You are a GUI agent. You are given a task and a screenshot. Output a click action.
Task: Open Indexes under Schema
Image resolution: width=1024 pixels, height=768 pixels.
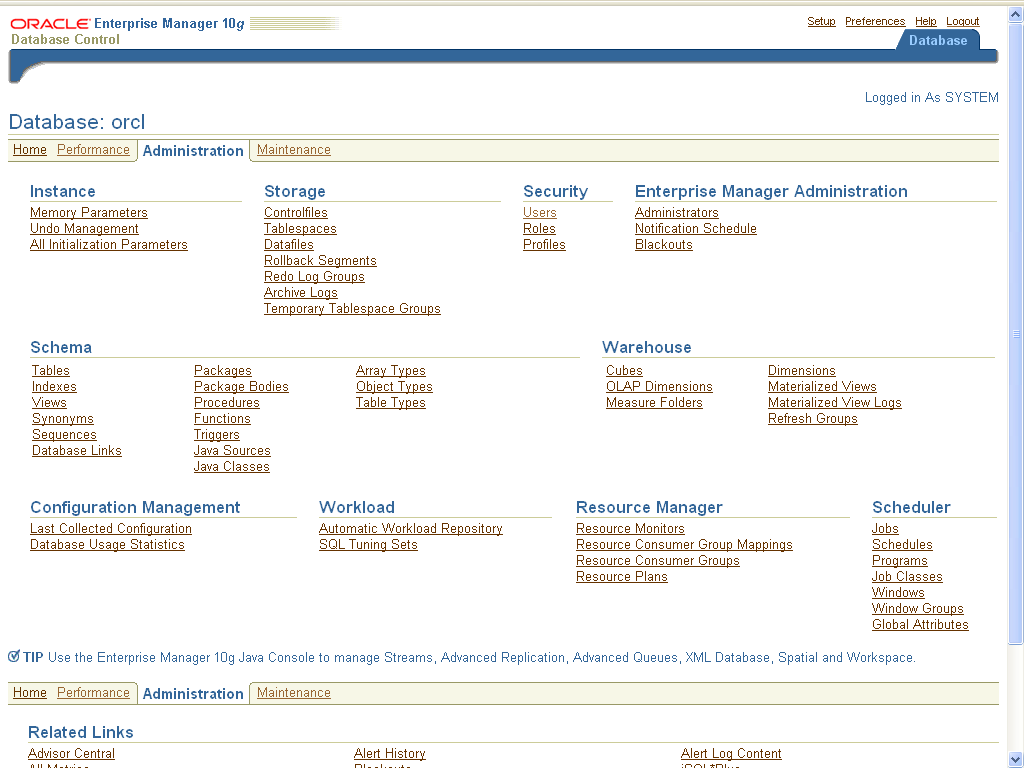(x=54, y=387)
